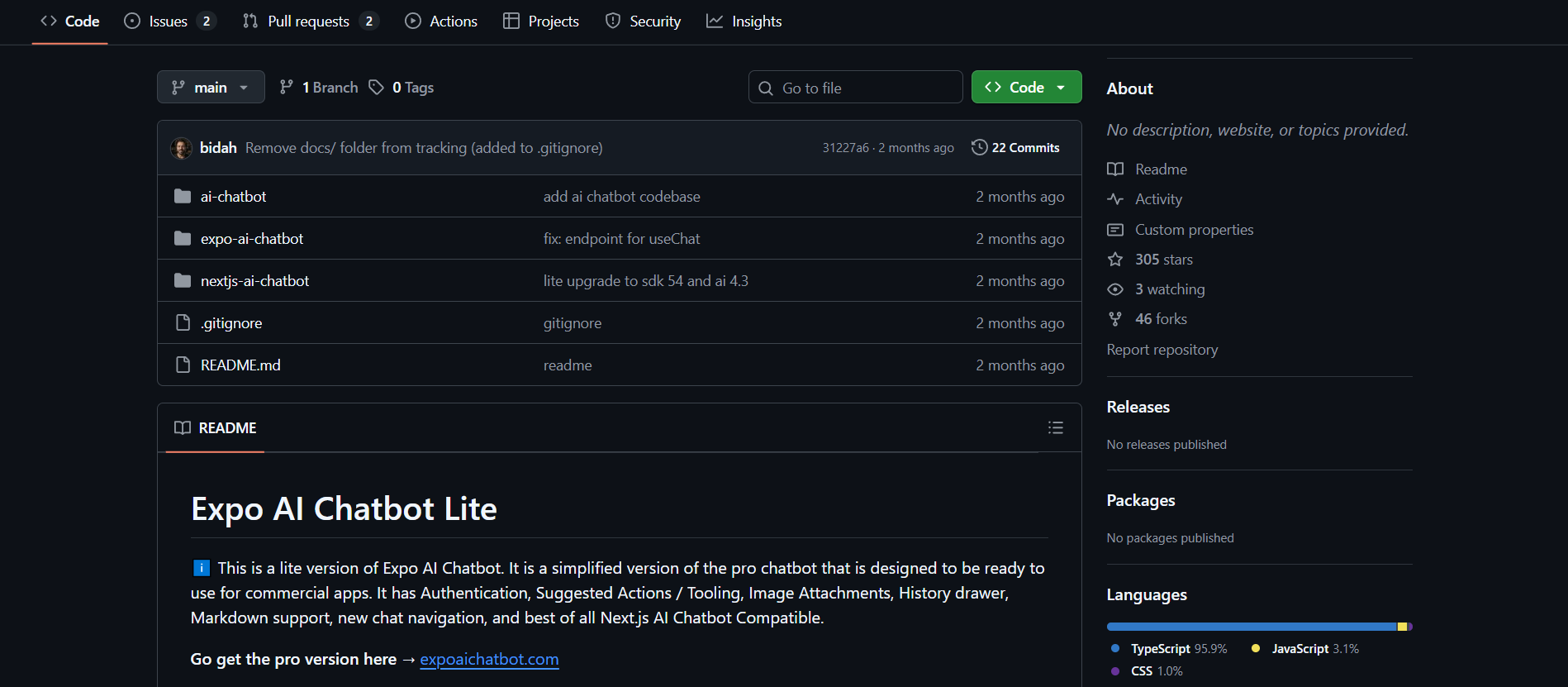Click the Activity pulse icon in About
The width and height of the screenshot is (1568, 687).
point(1115,199)
